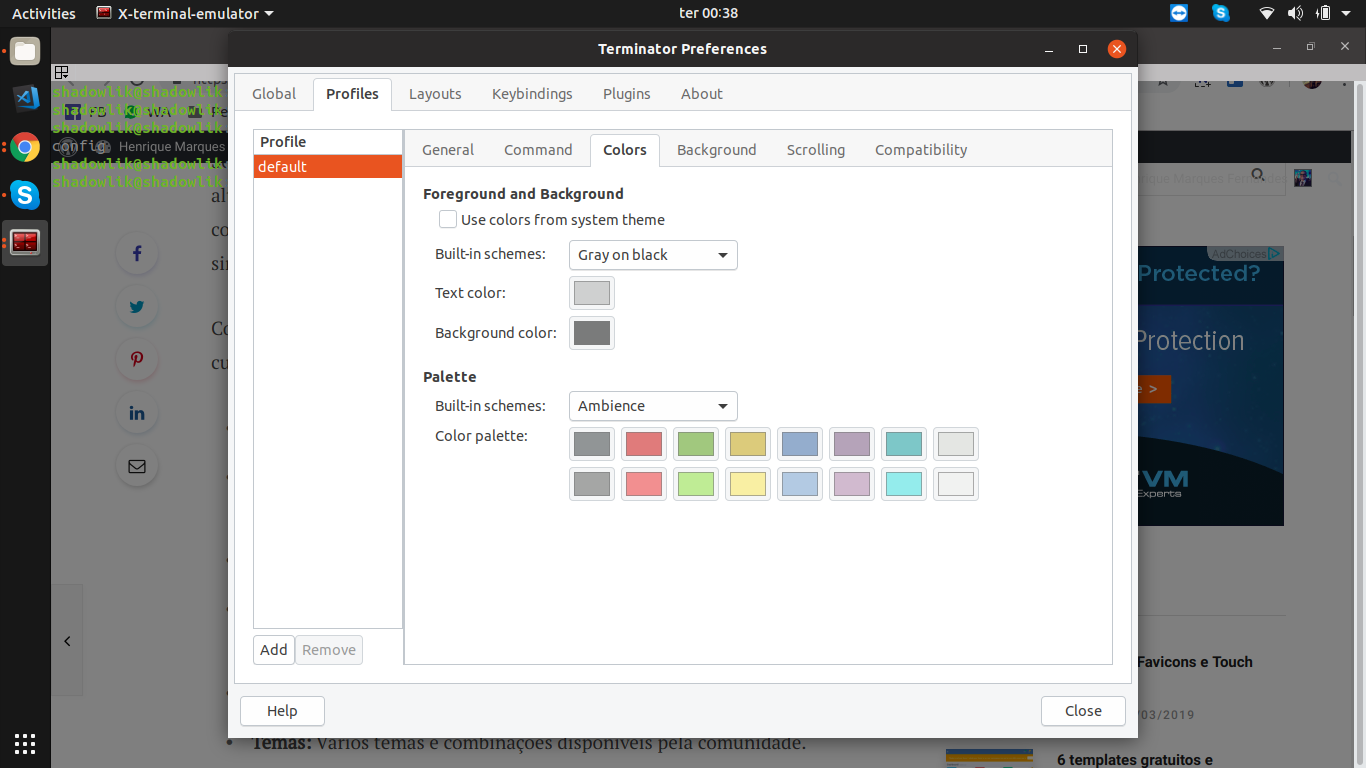The height and width of the screenshot is (768, 1366).
Task: Open Palette Built-in schemes Ambience dropdown
Action: [653, 406]
